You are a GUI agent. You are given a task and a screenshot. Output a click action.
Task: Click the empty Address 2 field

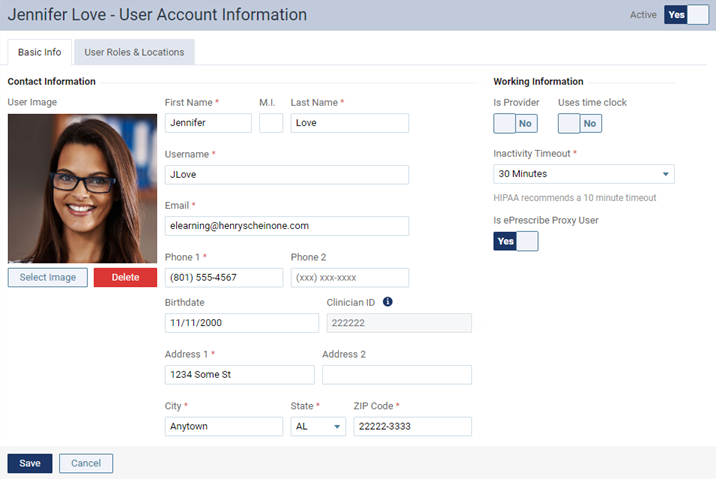pos(397,374)
